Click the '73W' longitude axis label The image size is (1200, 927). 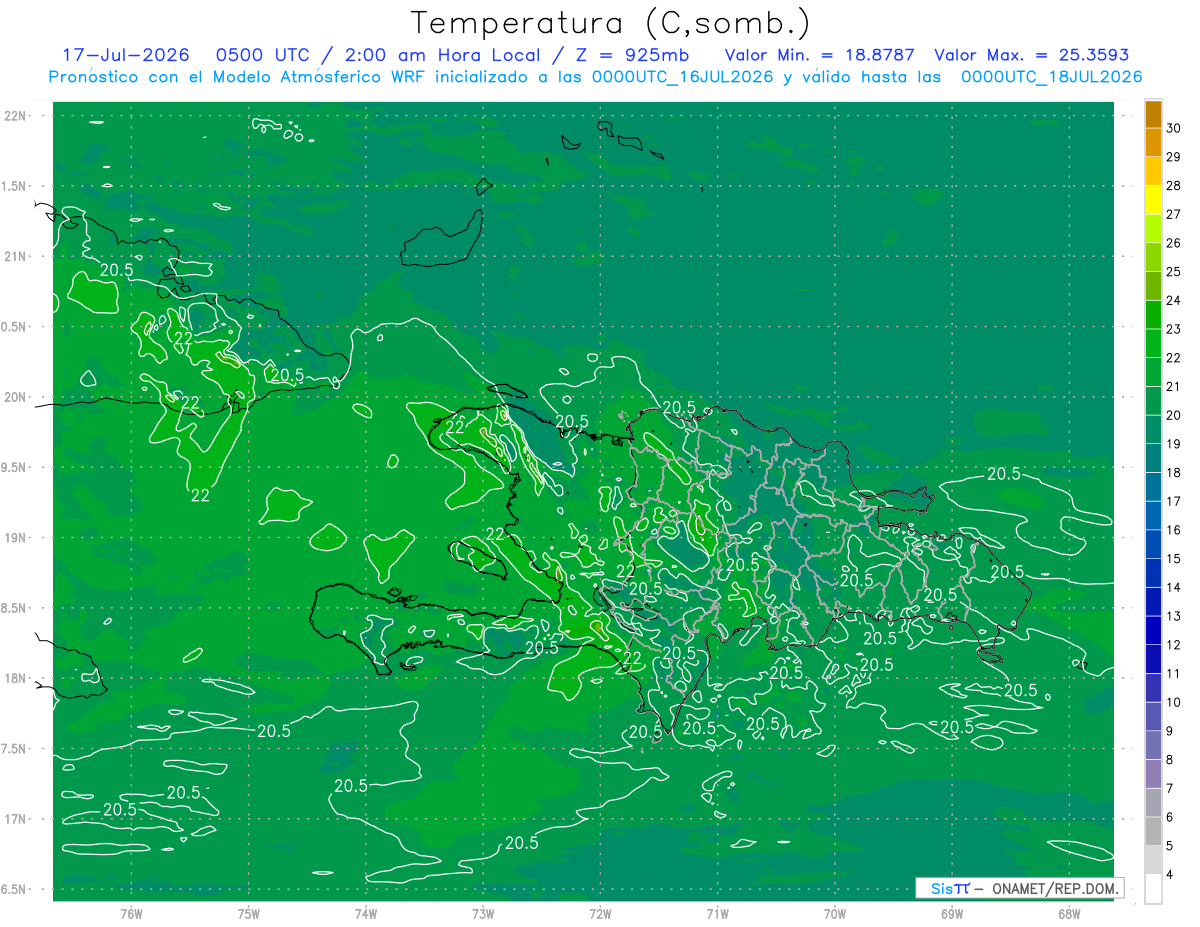(483, 913)
